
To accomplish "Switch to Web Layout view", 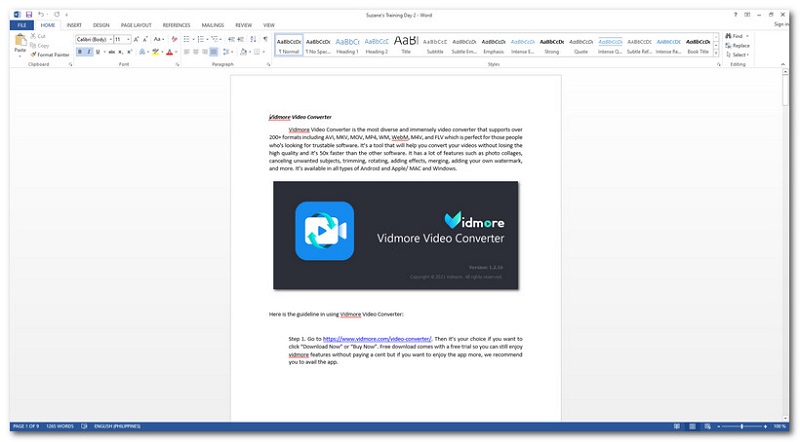I will (707, 426).
